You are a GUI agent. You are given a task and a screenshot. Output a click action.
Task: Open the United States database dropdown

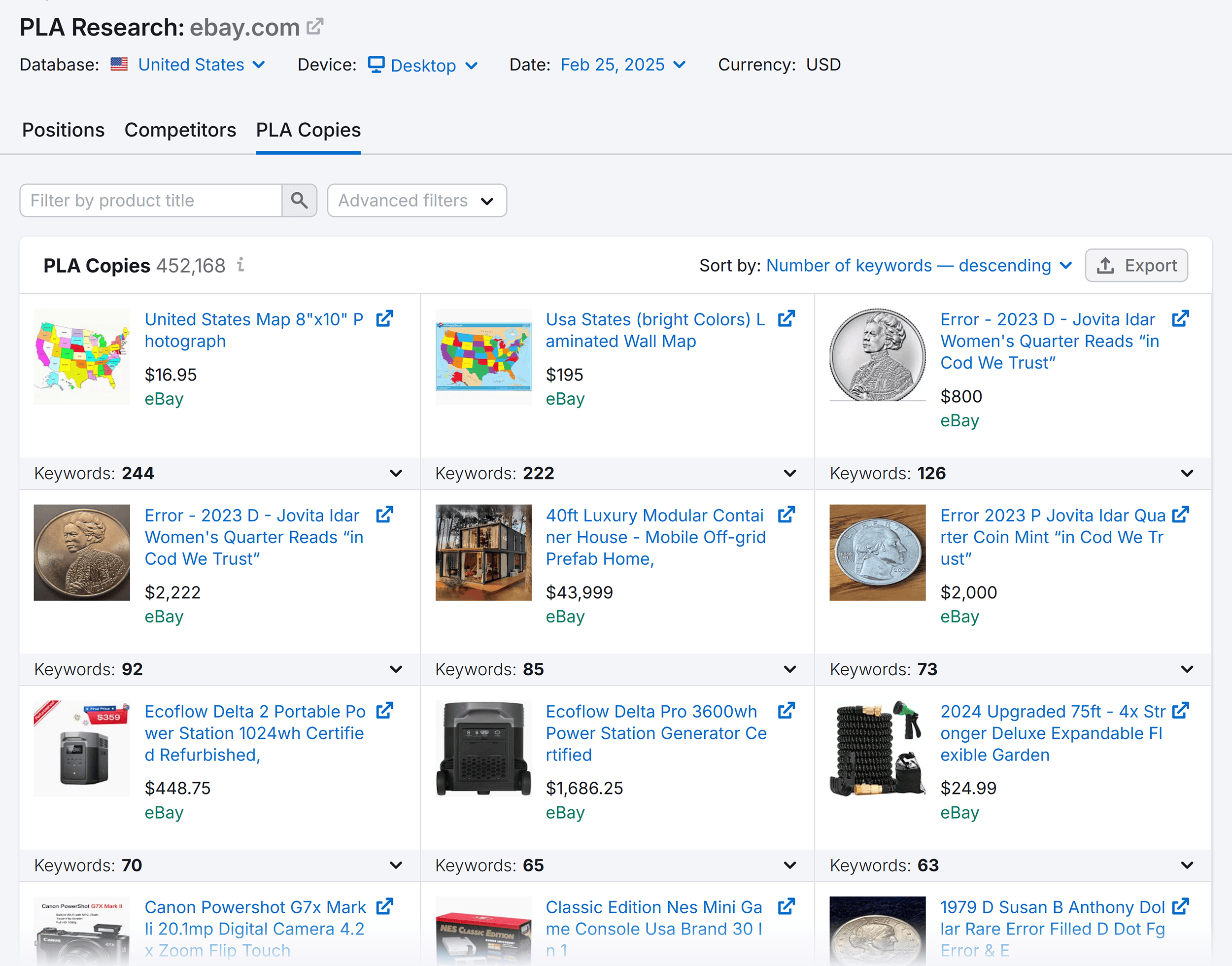[202, 65]
